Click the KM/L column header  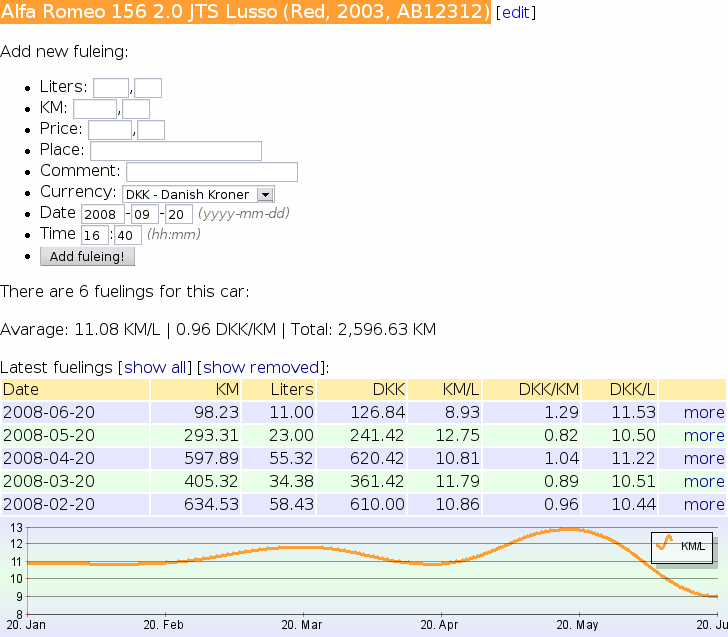coord(445,389)
